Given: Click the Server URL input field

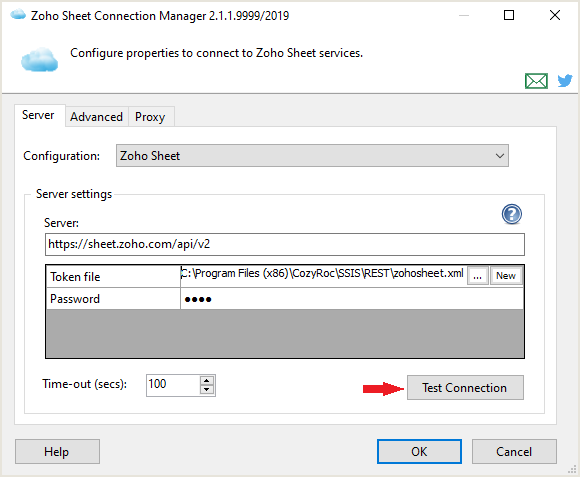Looking at the screenshot, I should [x=285, y=244].
